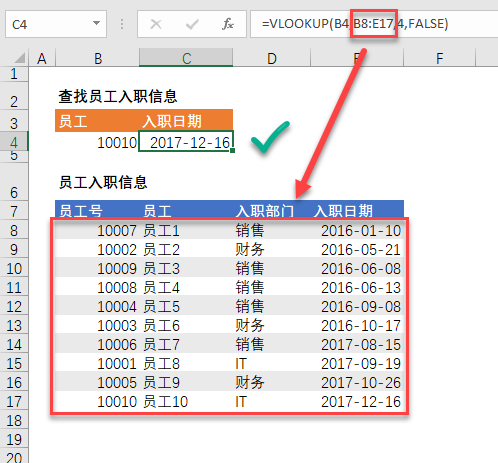Select employee number 10007 cell
Image resolution: width=498 pixels, height=463 pixels.
click(97, 230)
